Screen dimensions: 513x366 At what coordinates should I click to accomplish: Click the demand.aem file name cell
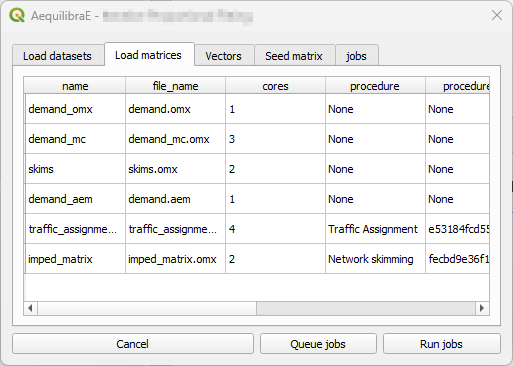tap(175, 199)
